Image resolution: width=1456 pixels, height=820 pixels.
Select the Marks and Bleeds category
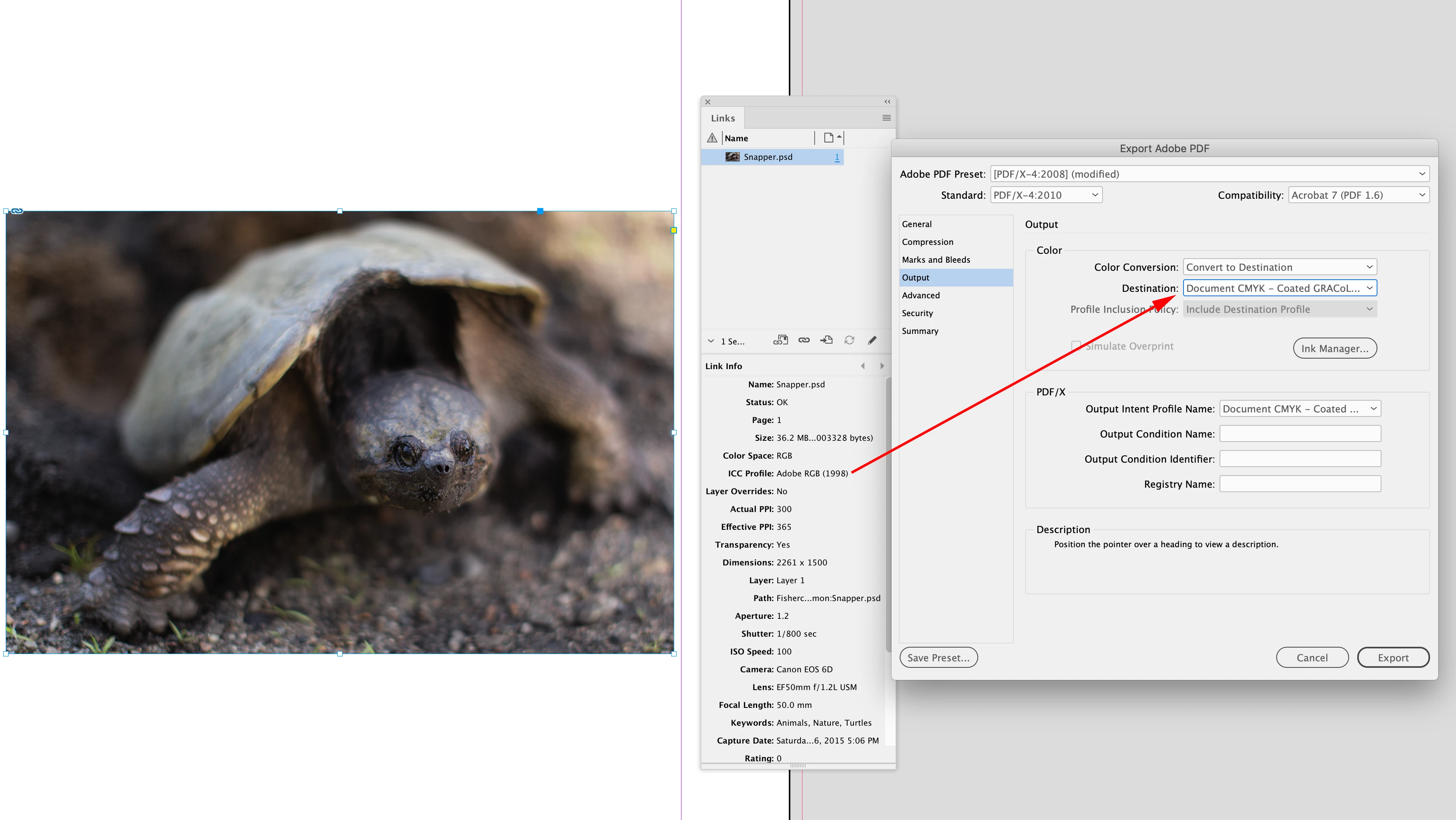(x=936, y=260)
